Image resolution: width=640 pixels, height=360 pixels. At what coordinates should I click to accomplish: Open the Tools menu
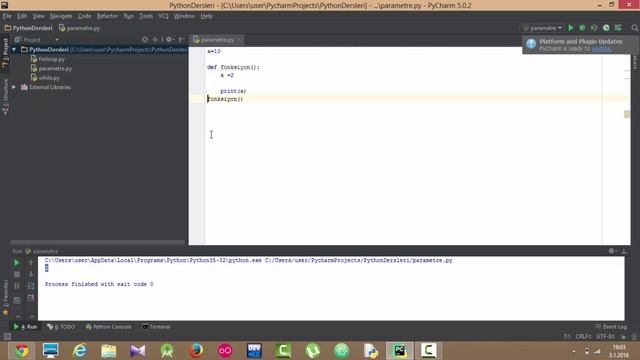[x=146, y=16]
